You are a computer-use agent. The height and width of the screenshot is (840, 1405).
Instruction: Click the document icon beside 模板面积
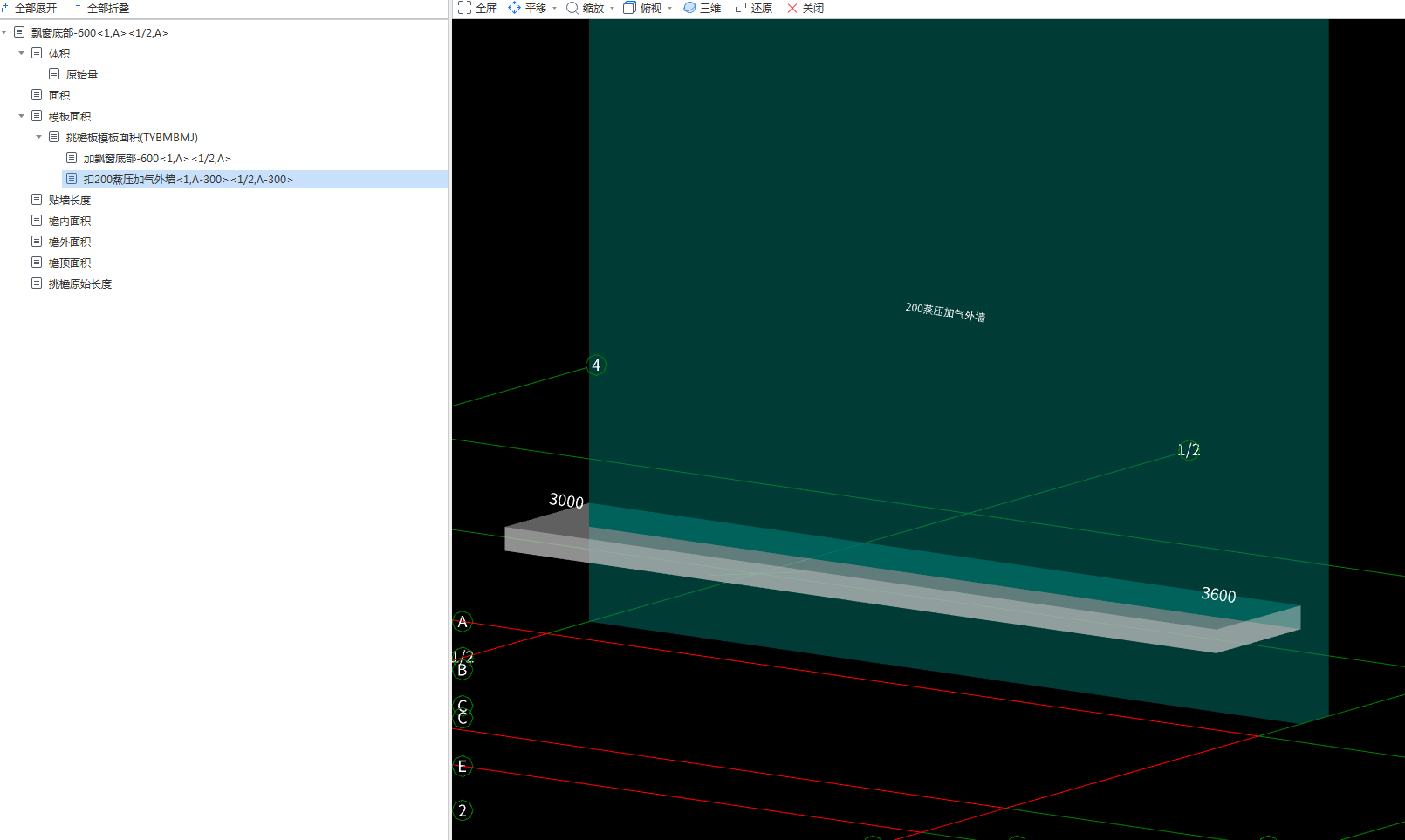37,116
